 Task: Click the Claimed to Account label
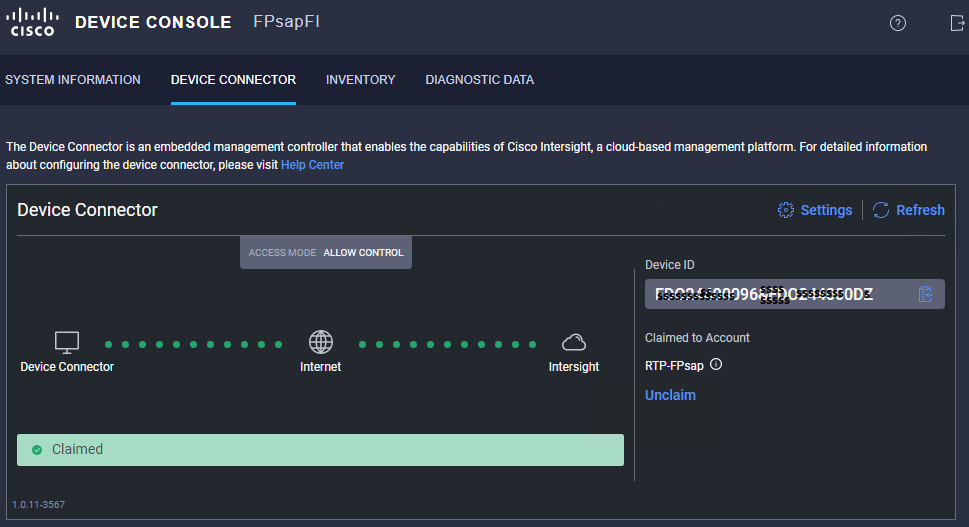tap(697, 338)
